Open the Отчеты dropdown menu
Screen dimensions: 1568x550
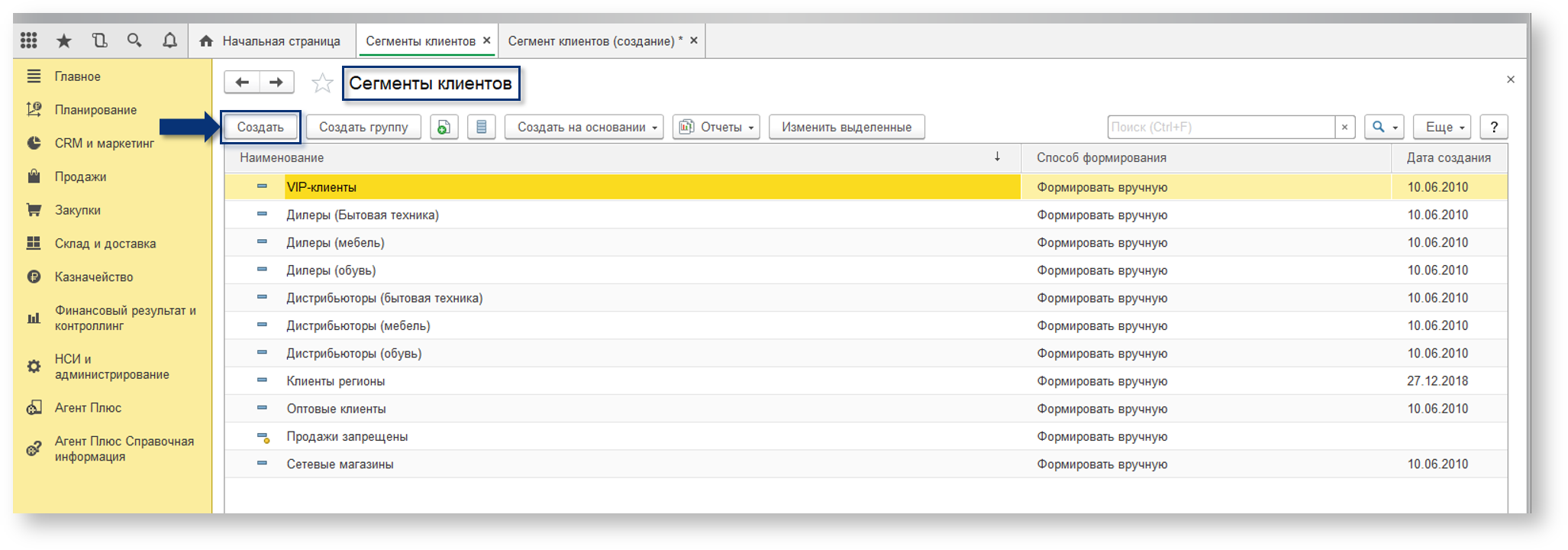click(716, 127)
